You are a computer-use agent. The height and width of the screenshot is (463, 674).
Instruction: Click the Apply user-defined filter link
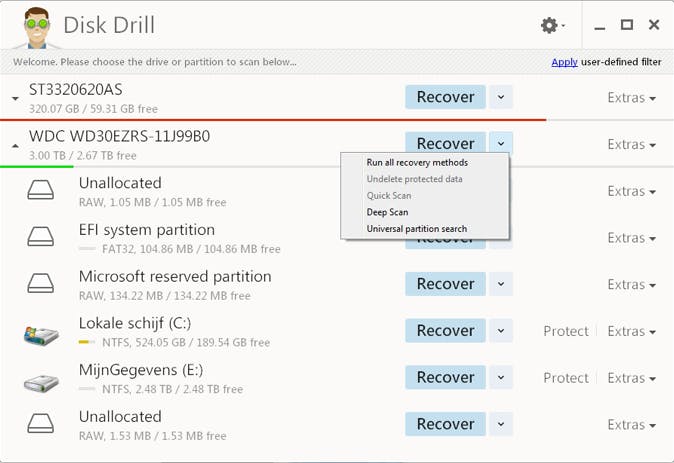564,62
